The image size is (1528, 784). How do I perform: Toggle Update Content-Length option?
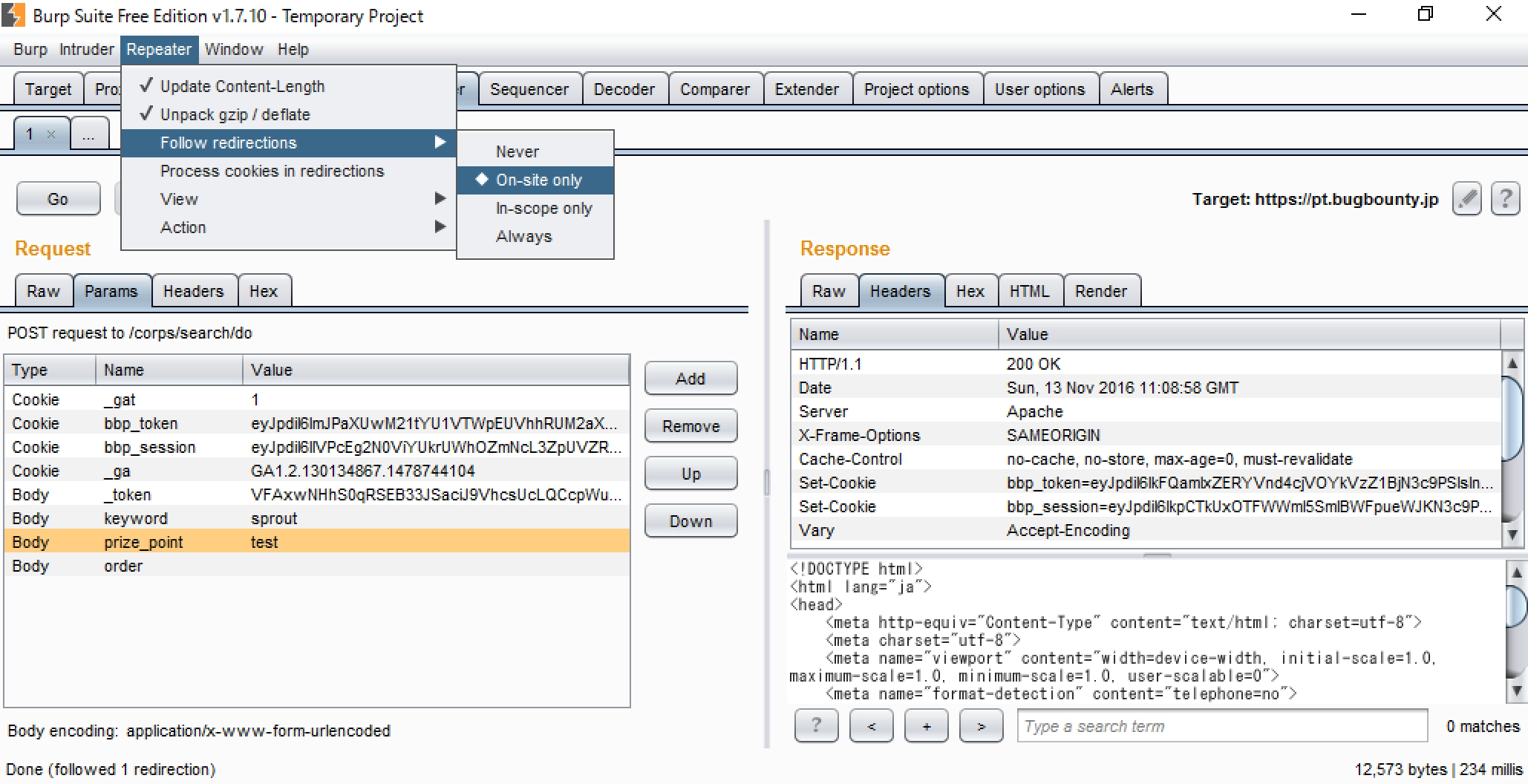tap(242, 86)
